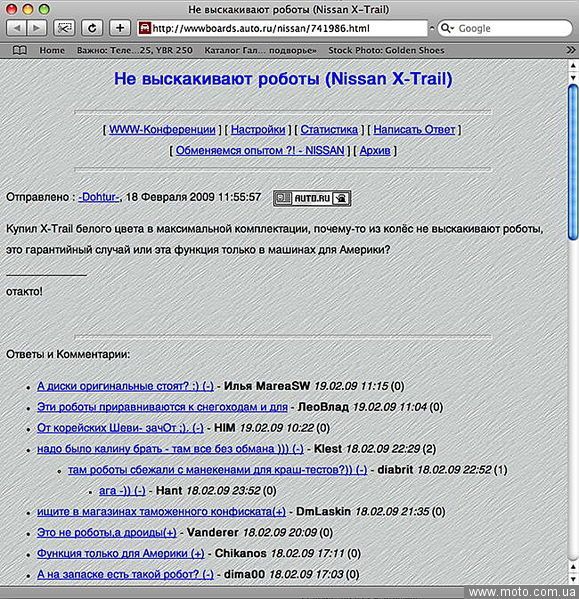
Task: Open reply 'там роботы сбежали с манекенами'
Action: pos(218,470)
